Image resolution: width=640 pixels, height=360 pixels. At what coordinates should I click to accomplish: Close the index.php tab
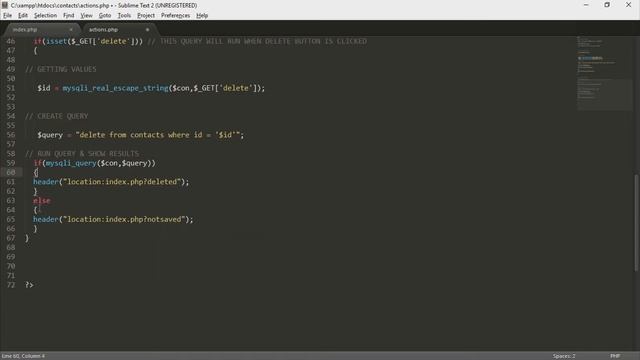71,29
